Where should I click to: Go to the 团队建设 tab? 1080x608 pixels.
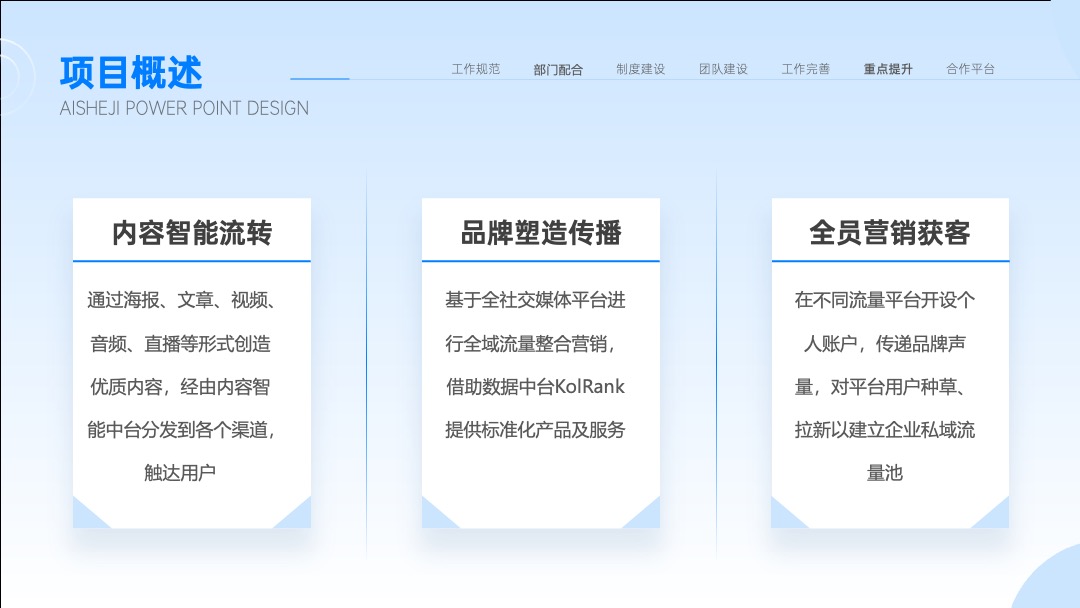pyautogui.click(x=723, y=69)
